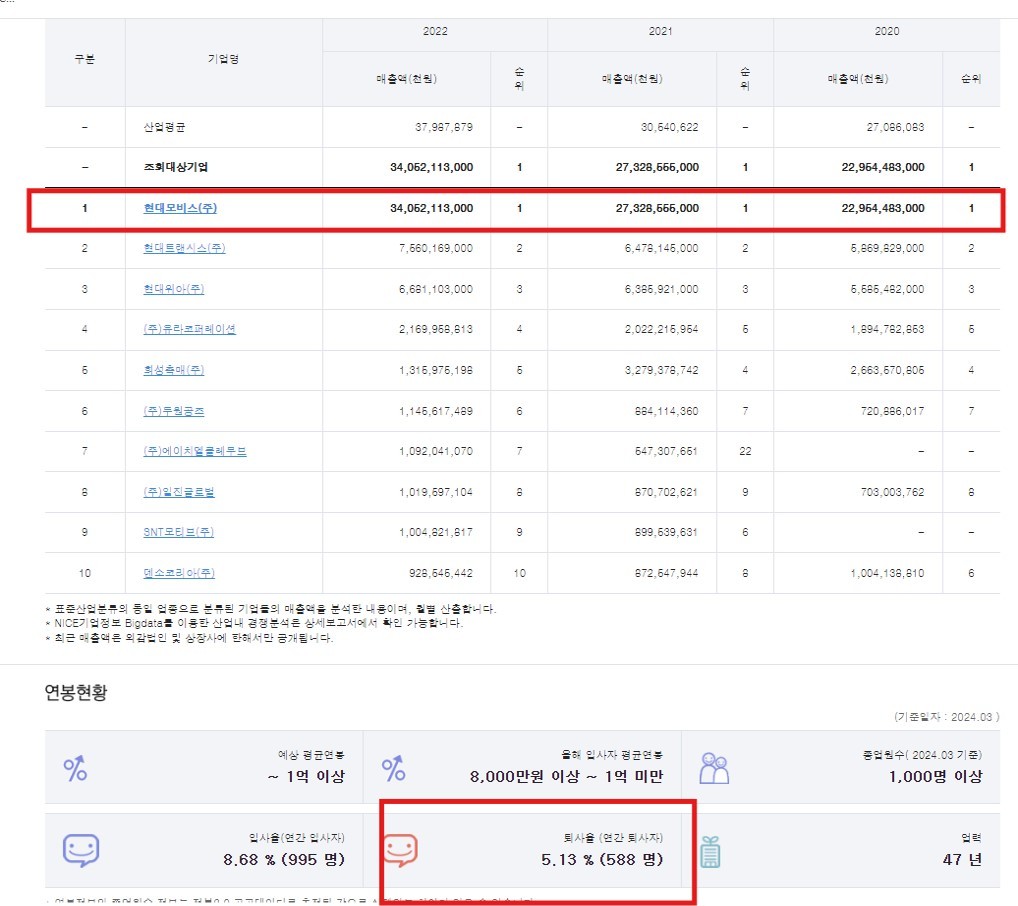Click the 매출액(천원) header under 2022
This screenshot has height=906, width=1018.
coord(406,79)
